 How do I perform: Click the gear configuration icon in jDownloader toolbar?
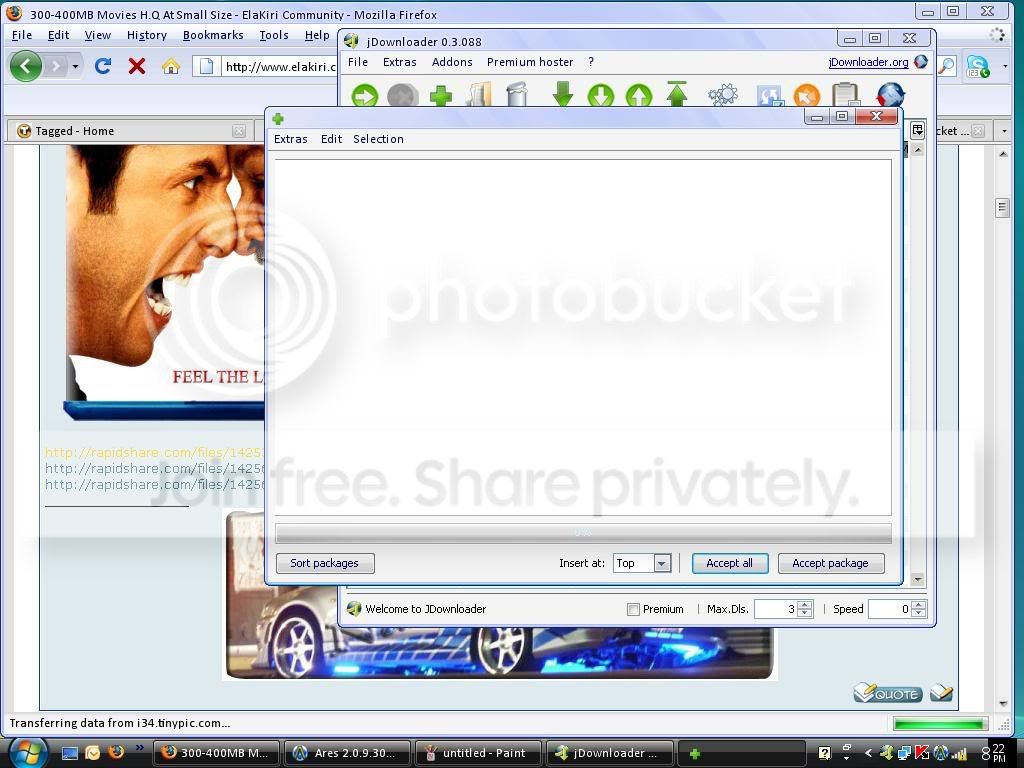click(722, 95)
